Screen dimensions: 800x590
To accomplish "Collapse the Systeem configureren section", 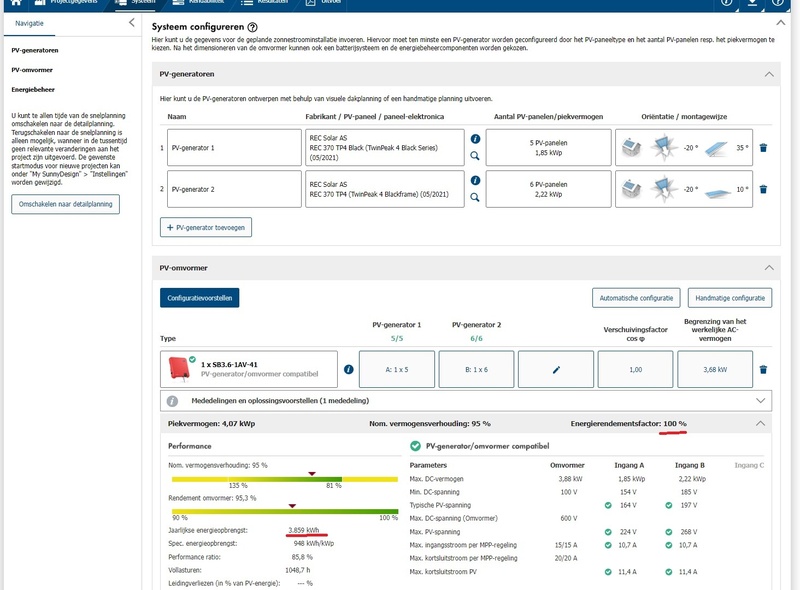I will (781, 23).
